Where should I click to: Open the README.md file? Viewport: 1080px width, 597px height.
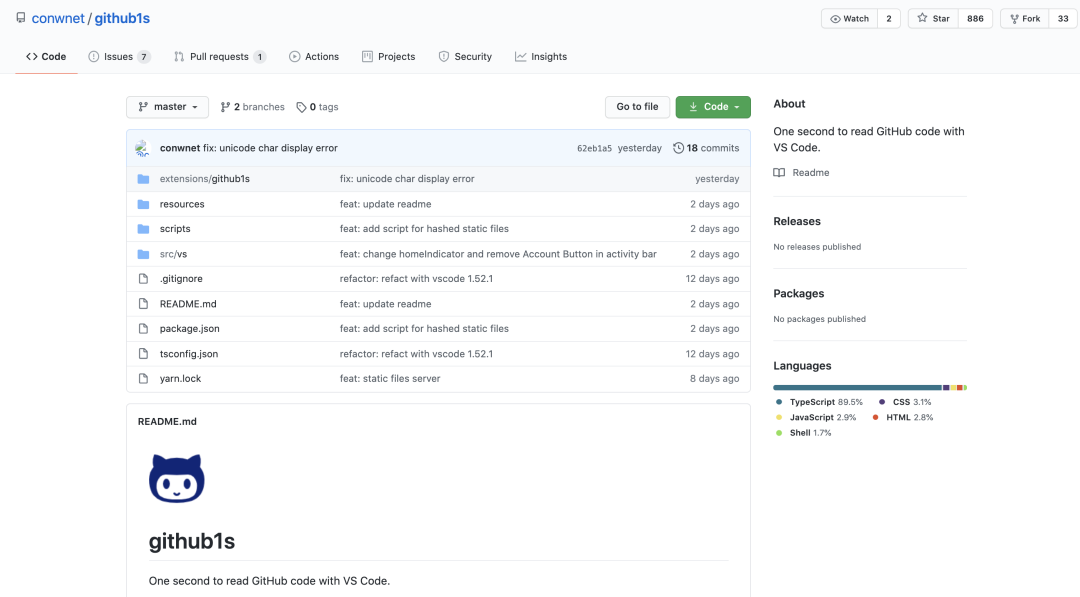(x=188, y=303)
